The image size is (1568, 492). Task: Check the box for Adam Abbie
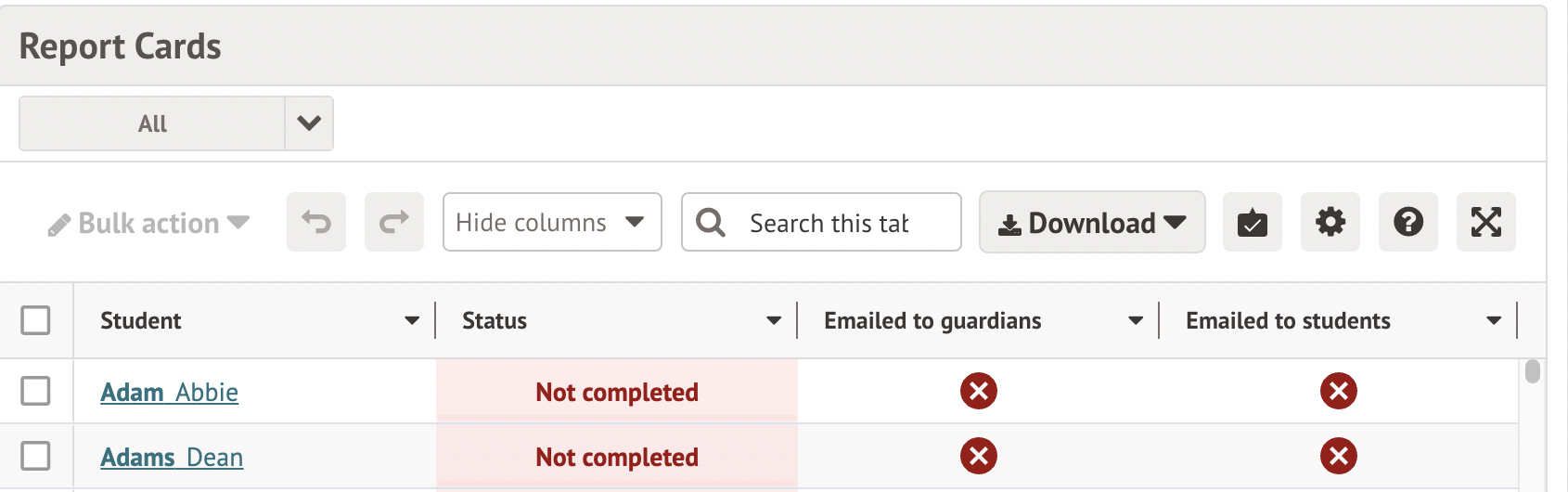click(36, 392)
